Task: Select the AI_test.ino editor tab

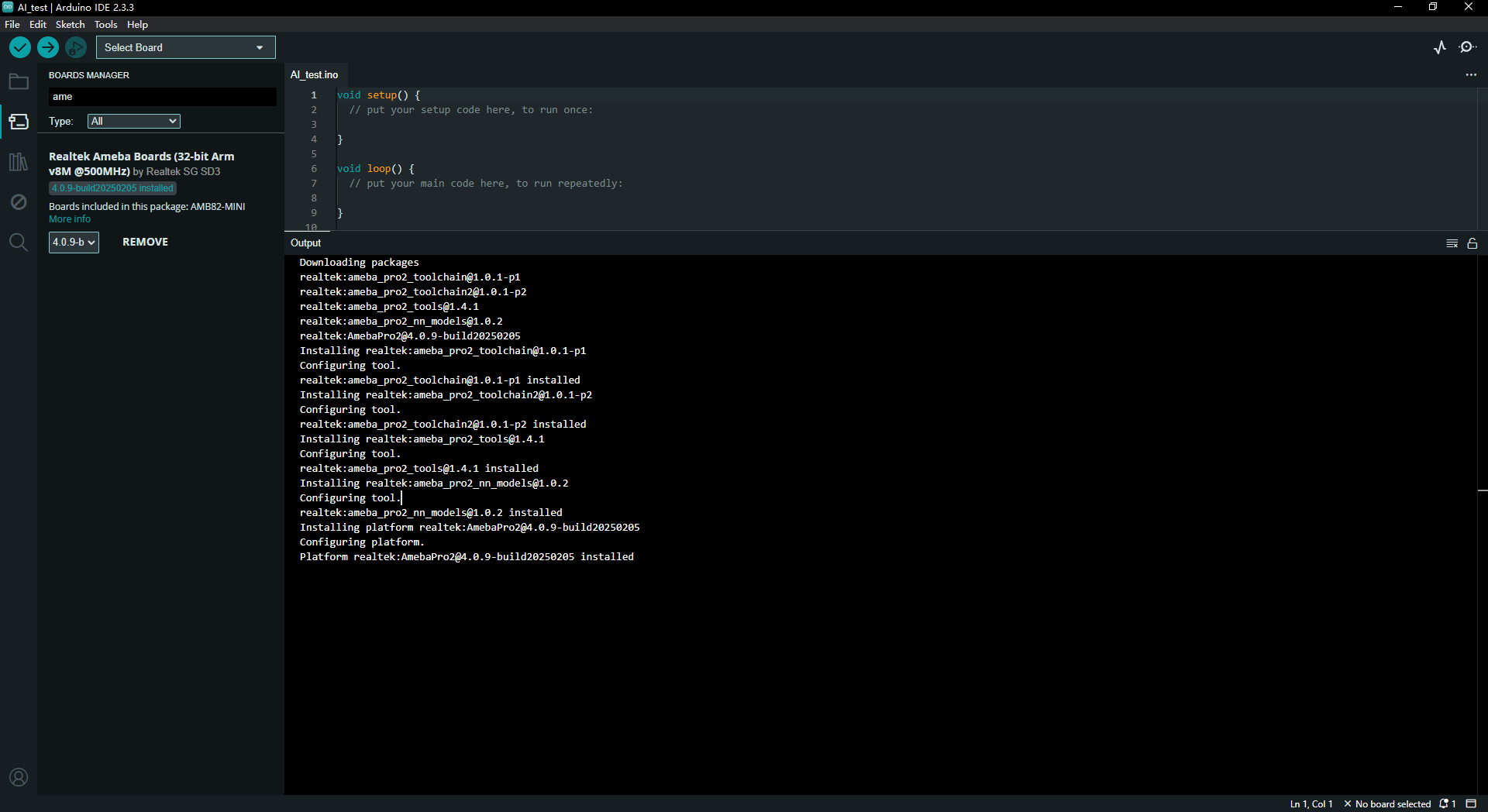Action: click(315, 75)
